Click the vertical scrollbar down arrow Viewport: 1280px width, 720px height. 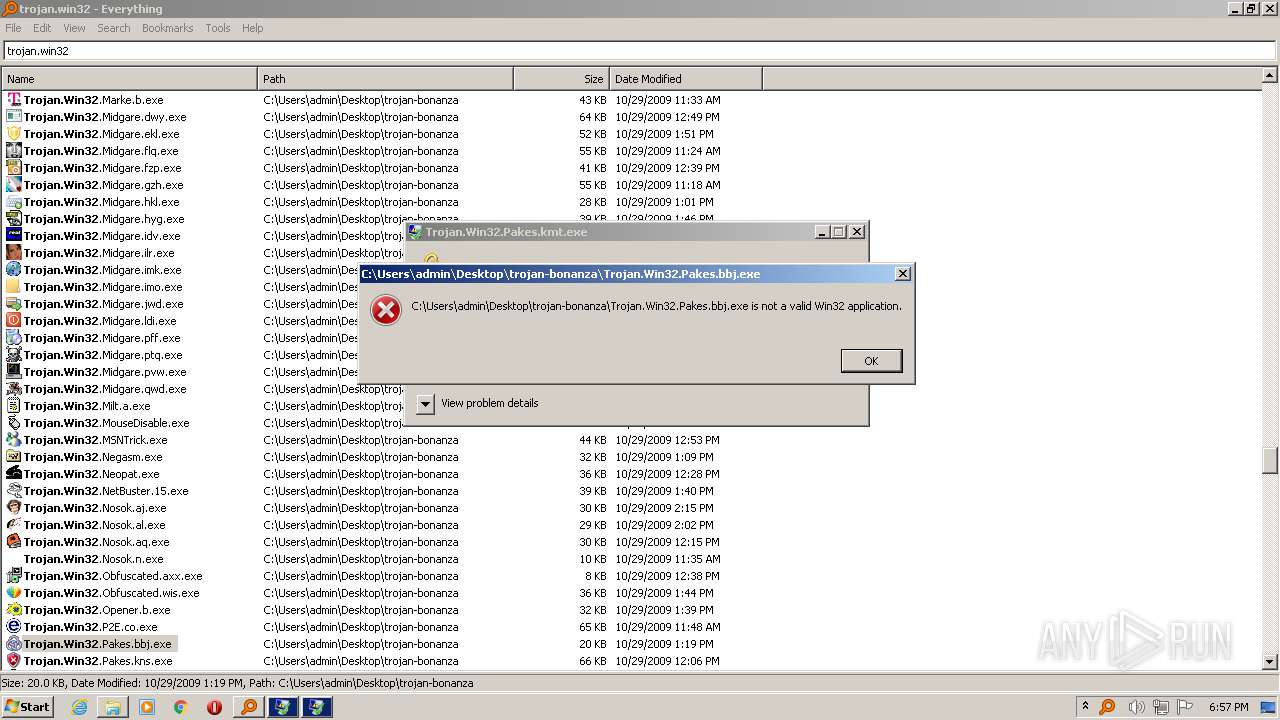pyautogui.click(x=1270, y=661)
